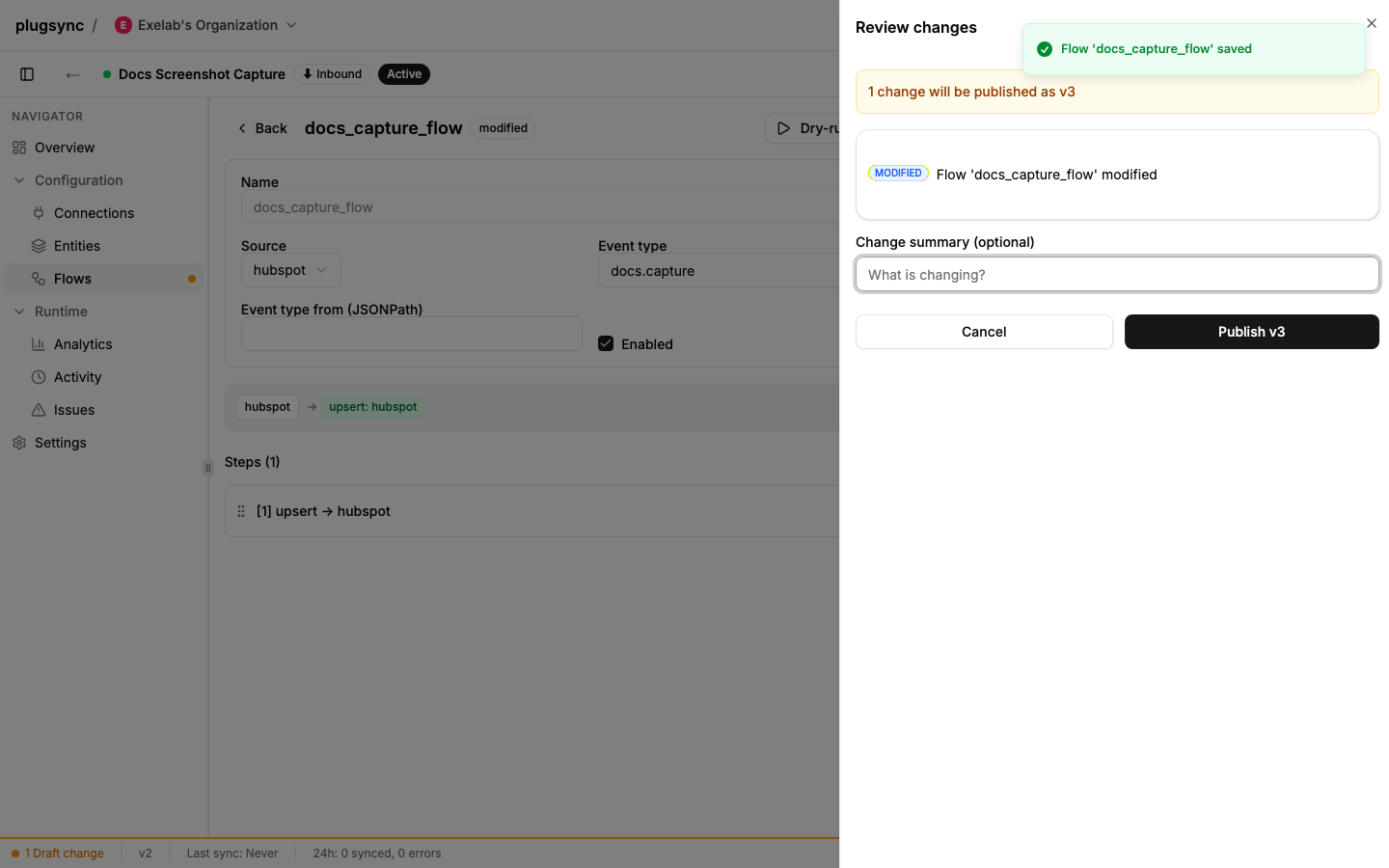Click the MODIFIED badge in change list

click(898, 174)
